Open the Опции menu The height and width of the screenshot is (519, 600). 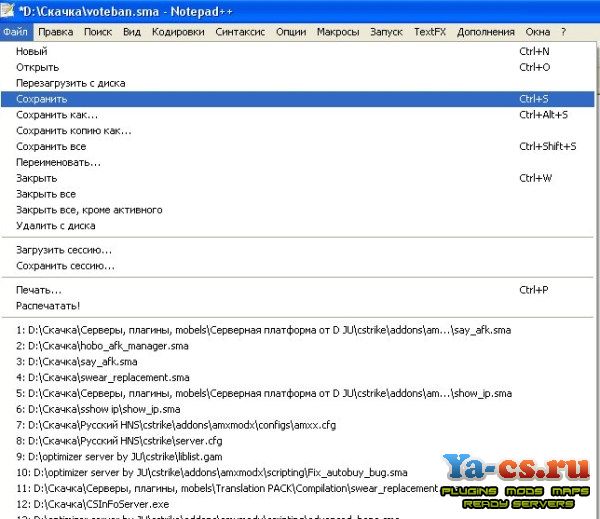click(291, 32)
